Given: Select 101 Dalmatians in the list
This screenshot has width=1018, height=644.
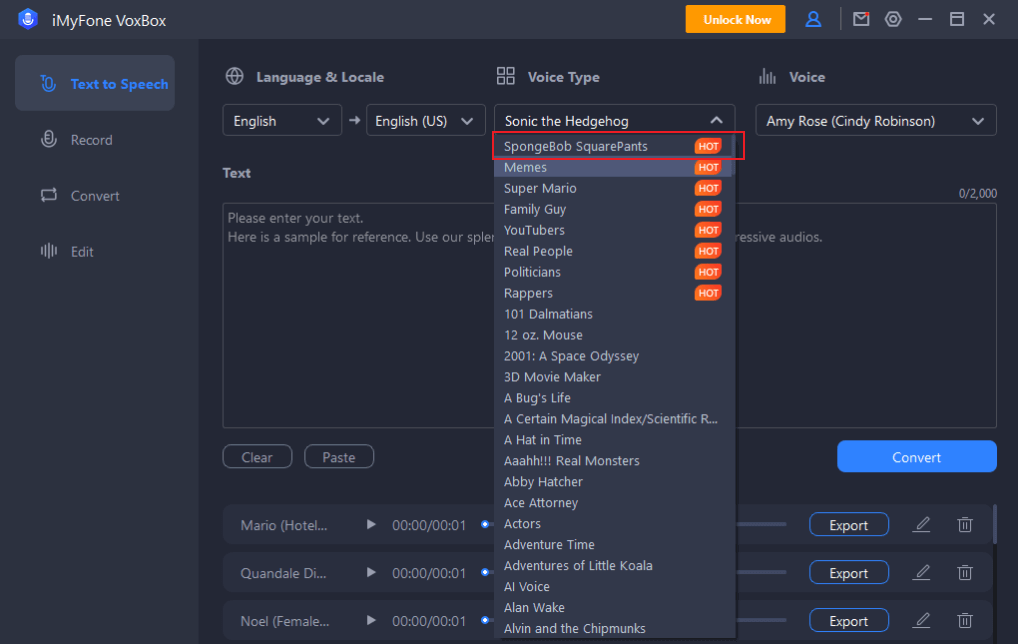Looking at the screenshot, I should pos(613,314).
